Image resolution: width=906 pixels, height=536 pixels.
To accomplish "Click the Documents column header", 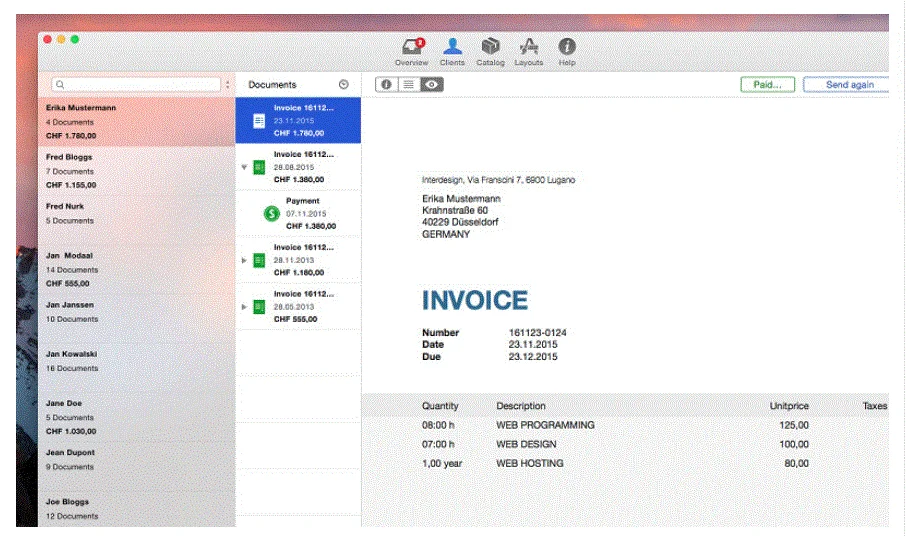I will click(272, 84).
